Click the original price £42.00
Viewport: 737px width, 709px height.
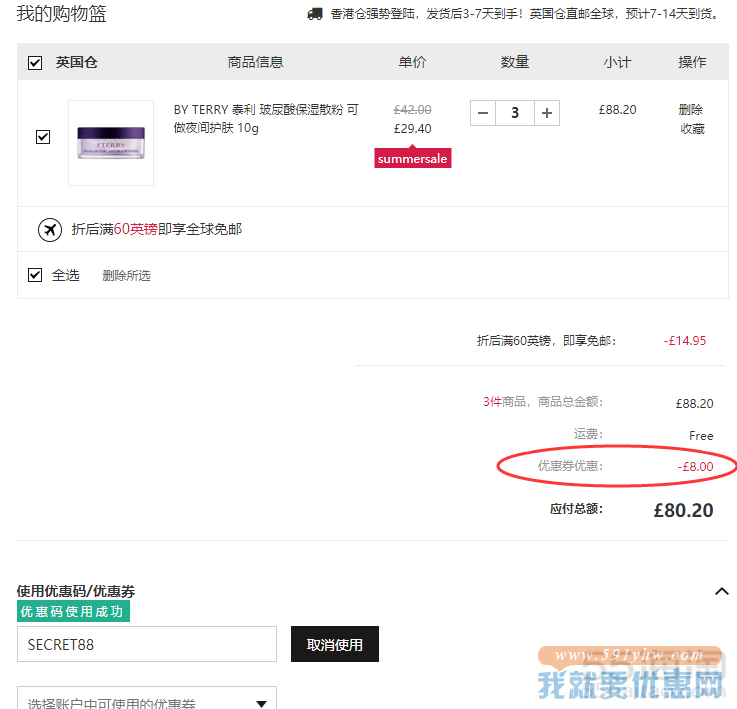(x=412, y=110)
